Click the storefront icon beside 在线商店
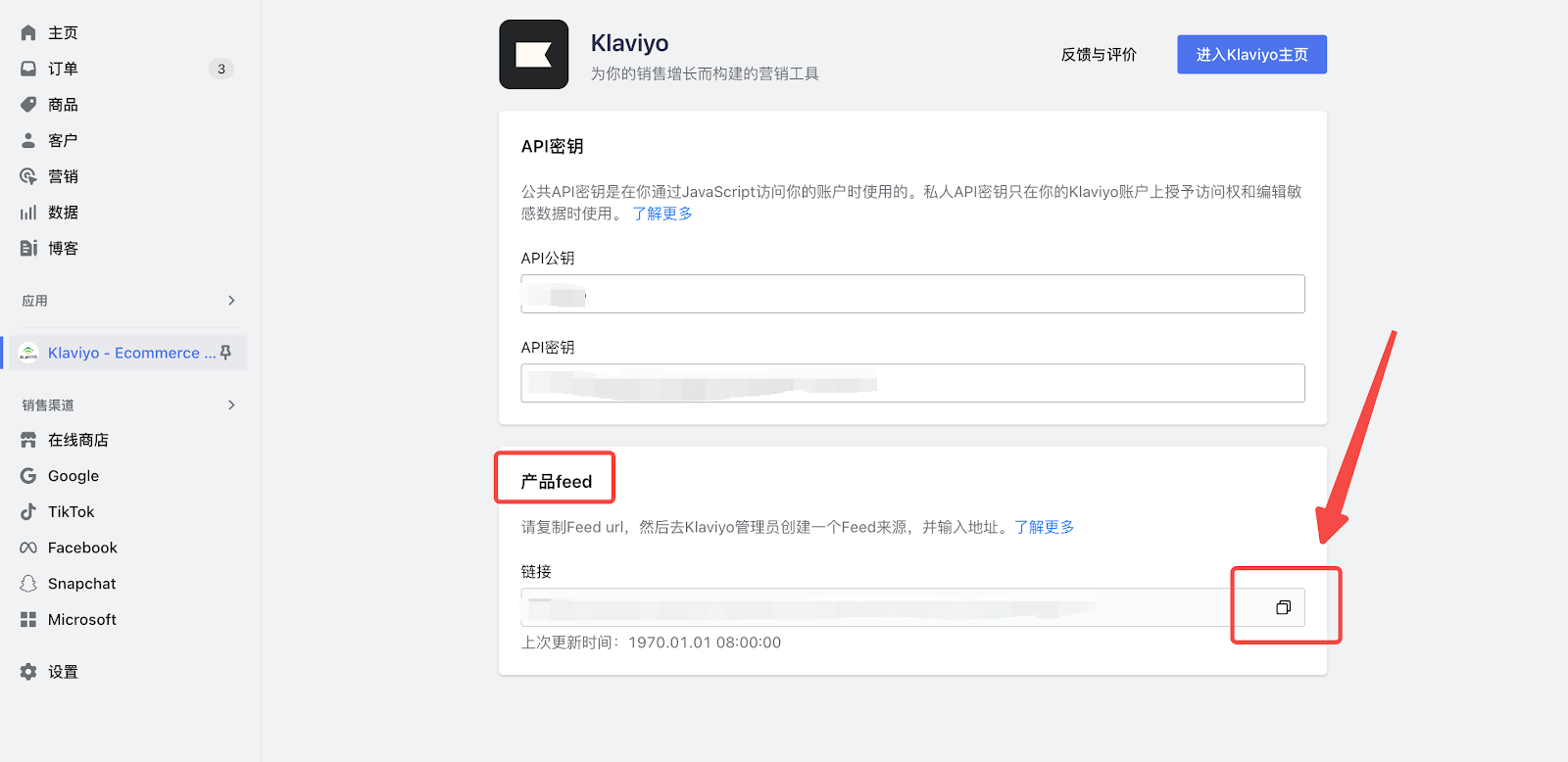Viewport: 1568px width, 762px height. pos(28,440)
